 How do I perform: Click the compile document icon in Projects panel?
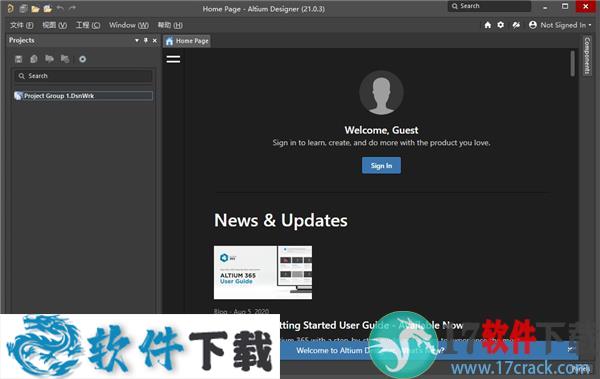tap(34, 59)
